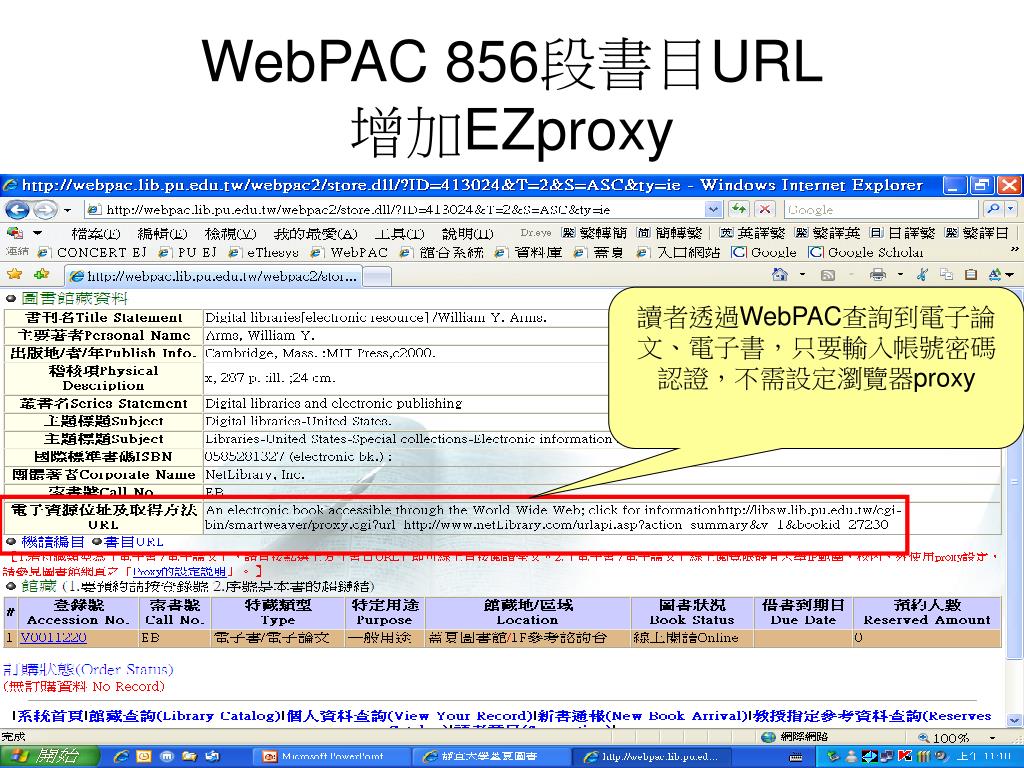This screenshot has width=1024, height=768.
Task: Open the Print options dropdown arrow
Action: [x=900, y=275]
